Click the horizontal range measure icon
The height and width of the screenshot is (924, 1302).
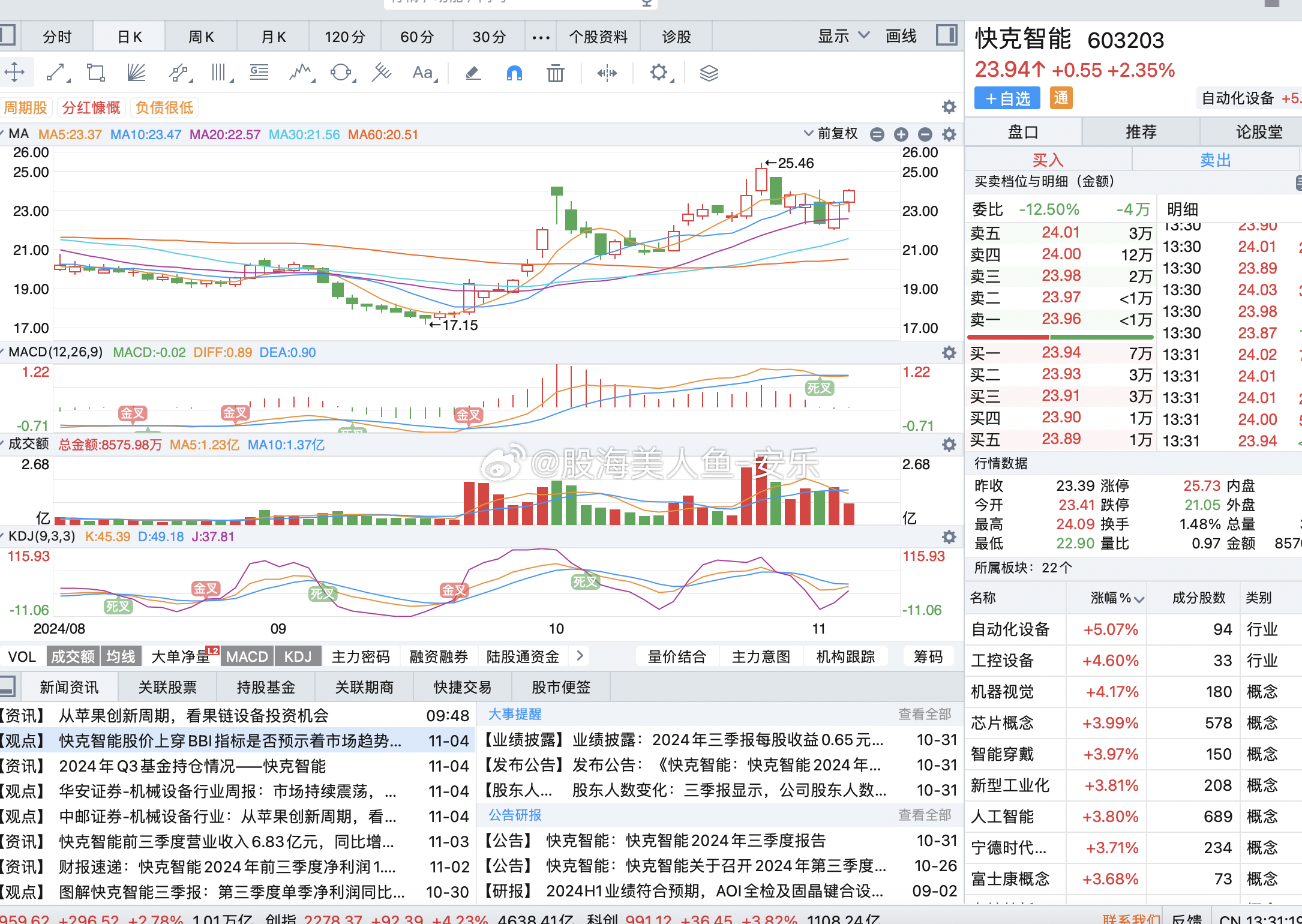point(607,73)
